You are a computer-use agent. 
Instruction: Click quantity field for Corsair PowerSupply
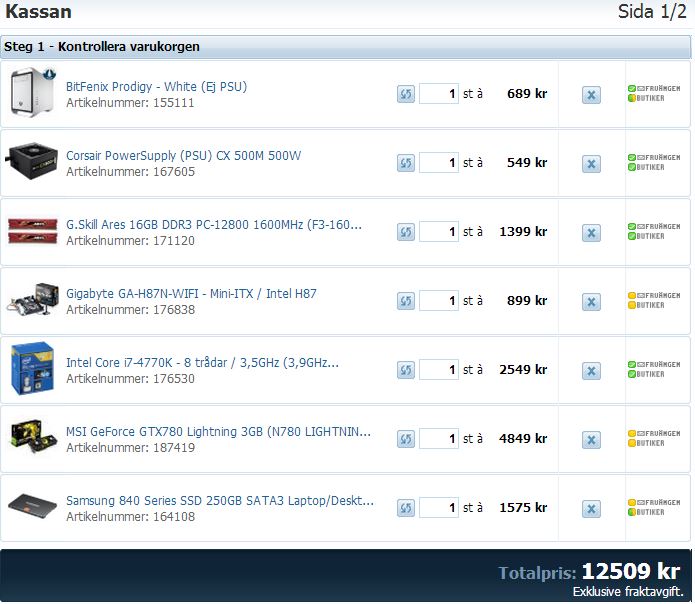pyautogui.click(x=439, y=163)
